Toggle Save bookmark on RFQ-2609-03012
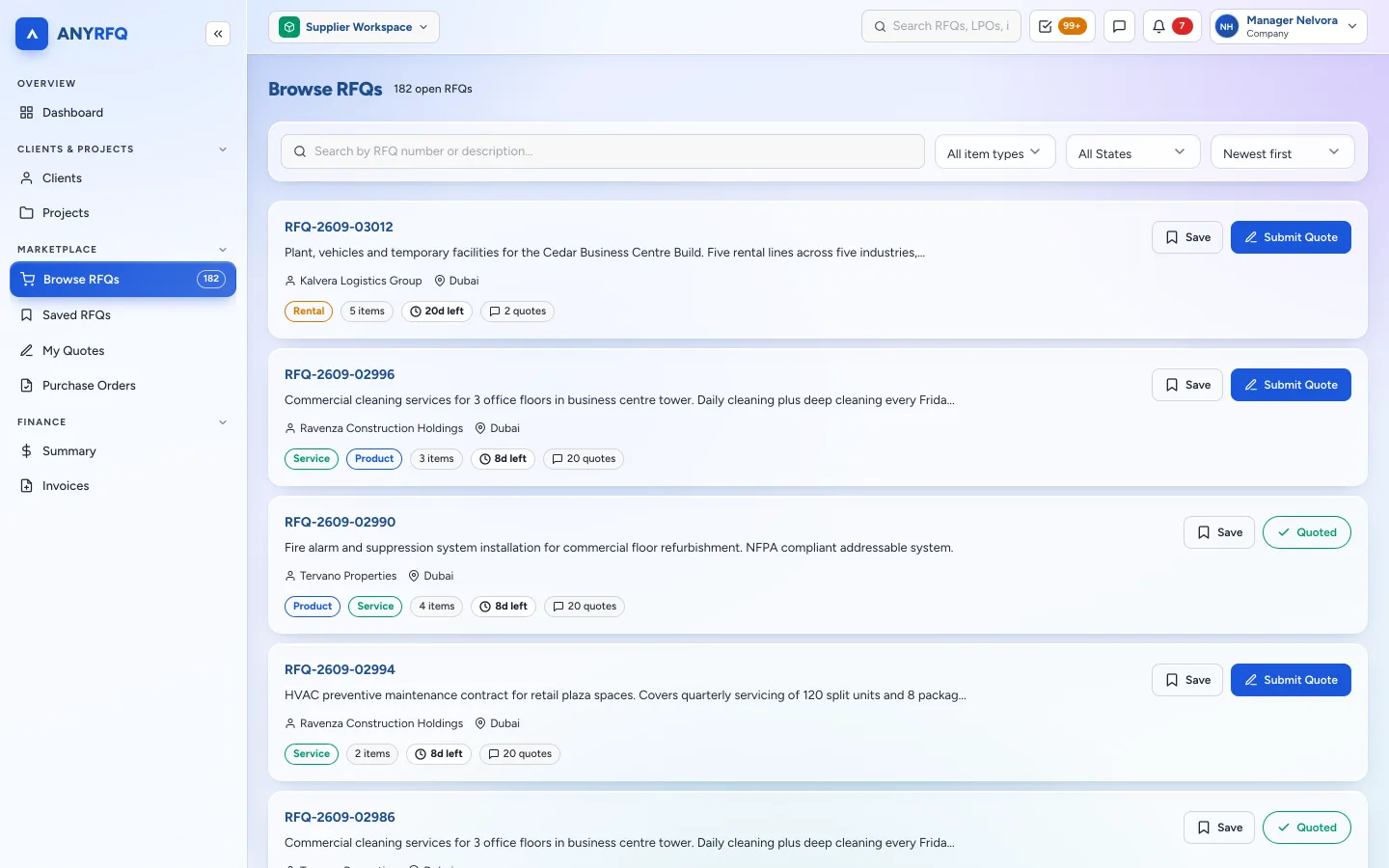Screen dimensions: 1389x868 (x=1187, y=237)
